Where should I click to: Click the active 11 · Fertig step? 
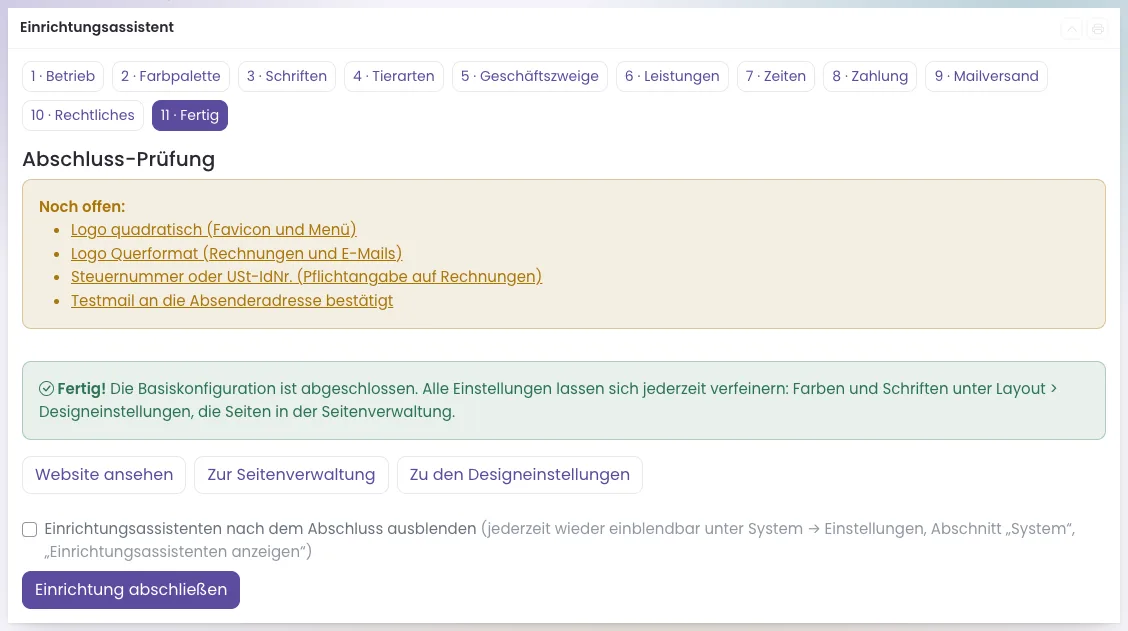pos(190,115)
